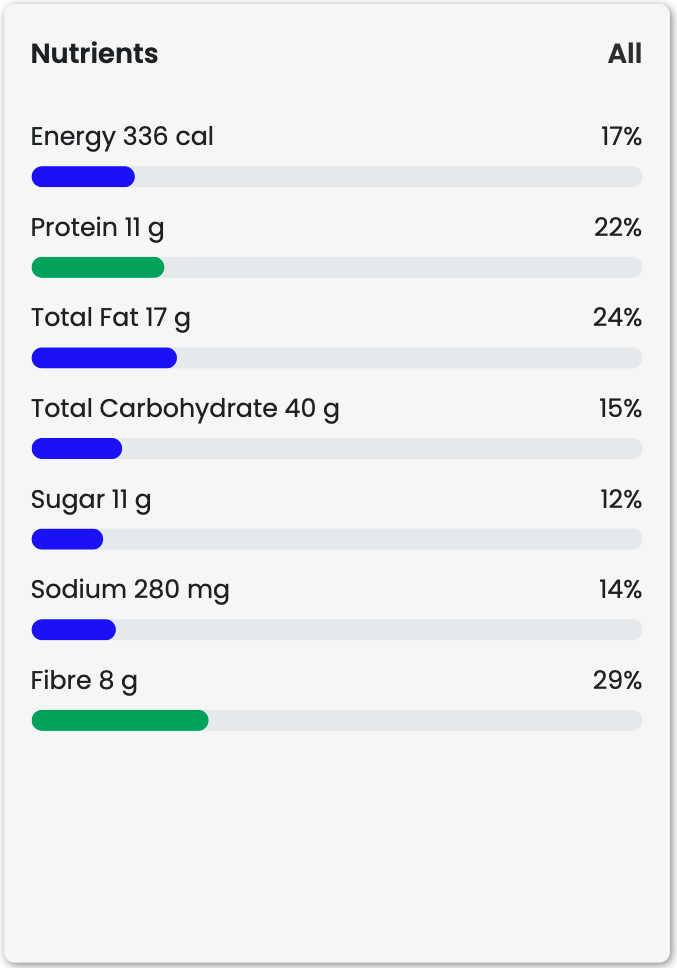Click the green Fibre progress bar
This screenshot has width=677, height=968.
tap(120, 721)
